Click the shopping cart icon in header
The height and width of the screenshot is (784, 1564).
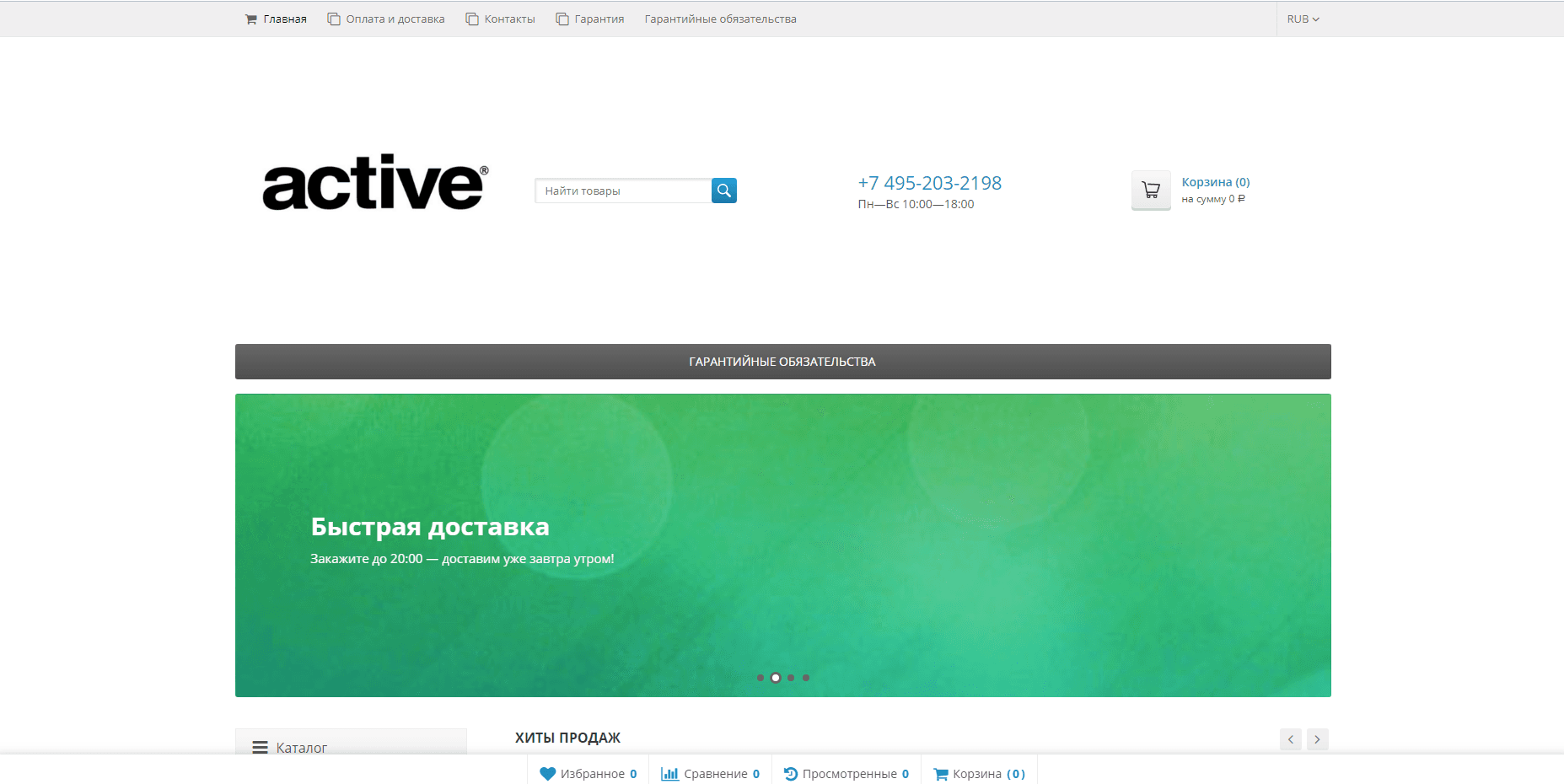(1150, 191)
